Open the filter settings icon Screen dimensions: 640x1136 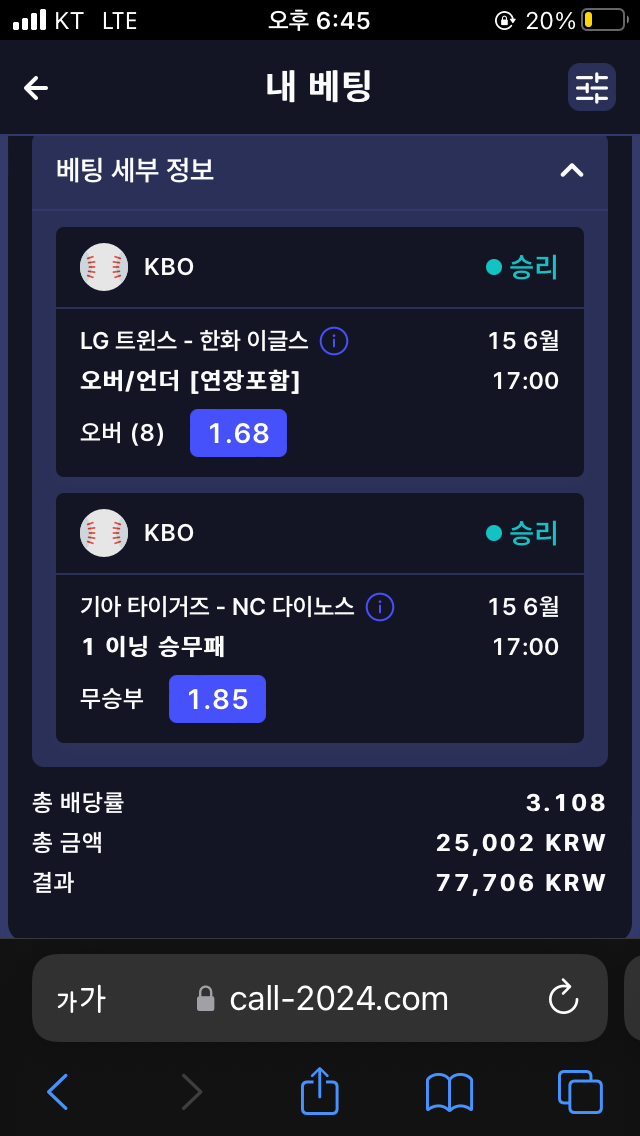tap(591, 88)
